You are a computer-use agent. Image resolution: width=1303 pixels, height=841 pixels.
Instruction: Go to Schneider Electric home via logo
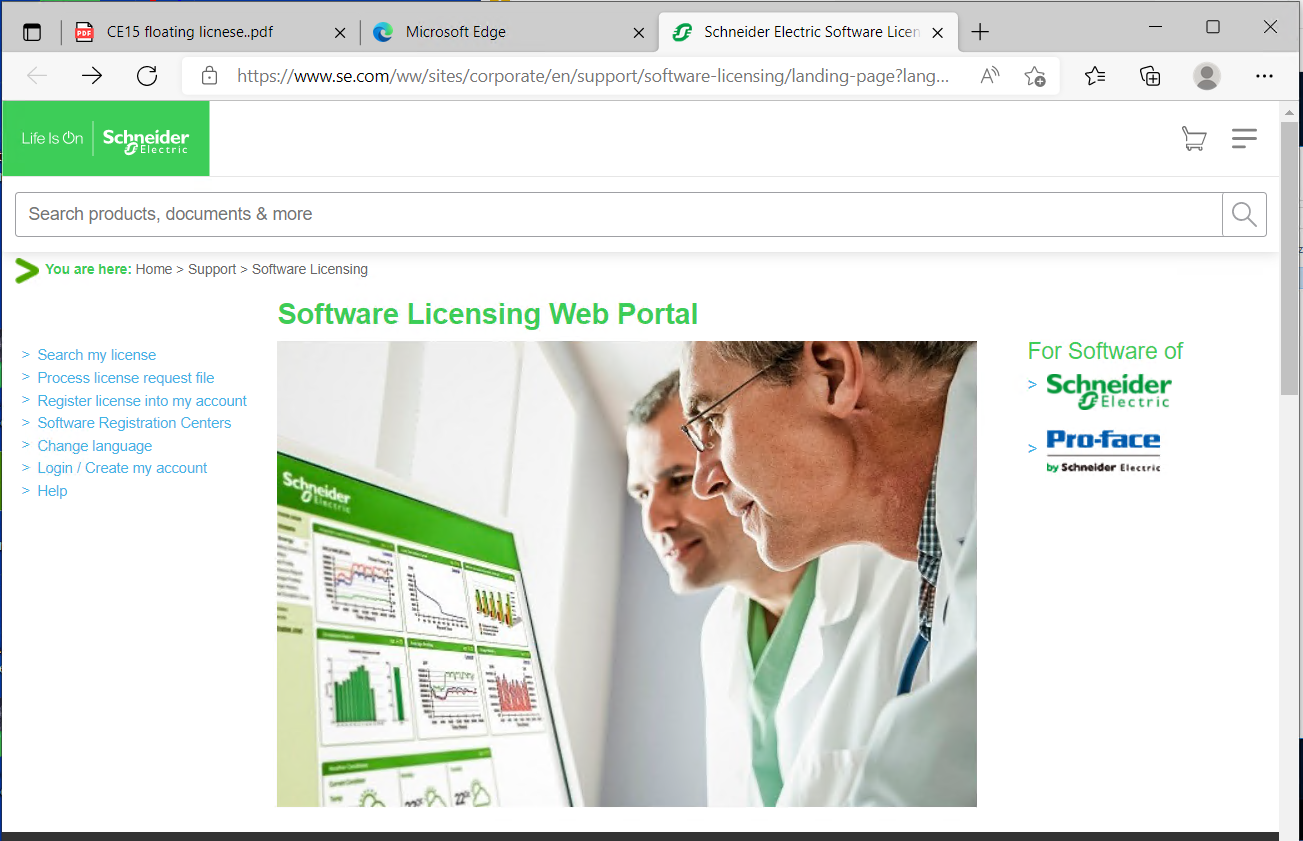[x=106, y=138]
